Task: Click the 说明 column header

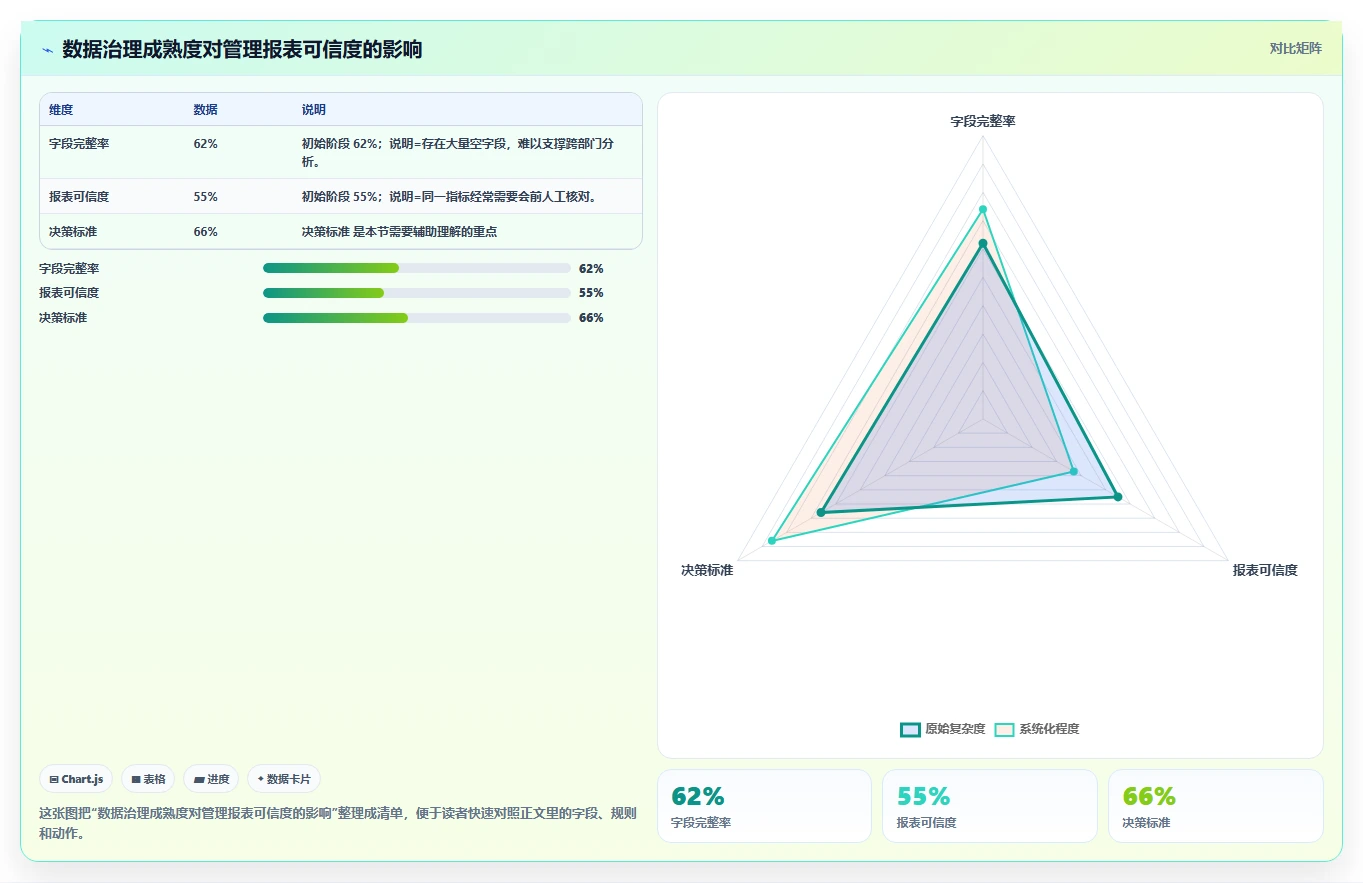Action: pyautogui.click(x=314, y=110)
